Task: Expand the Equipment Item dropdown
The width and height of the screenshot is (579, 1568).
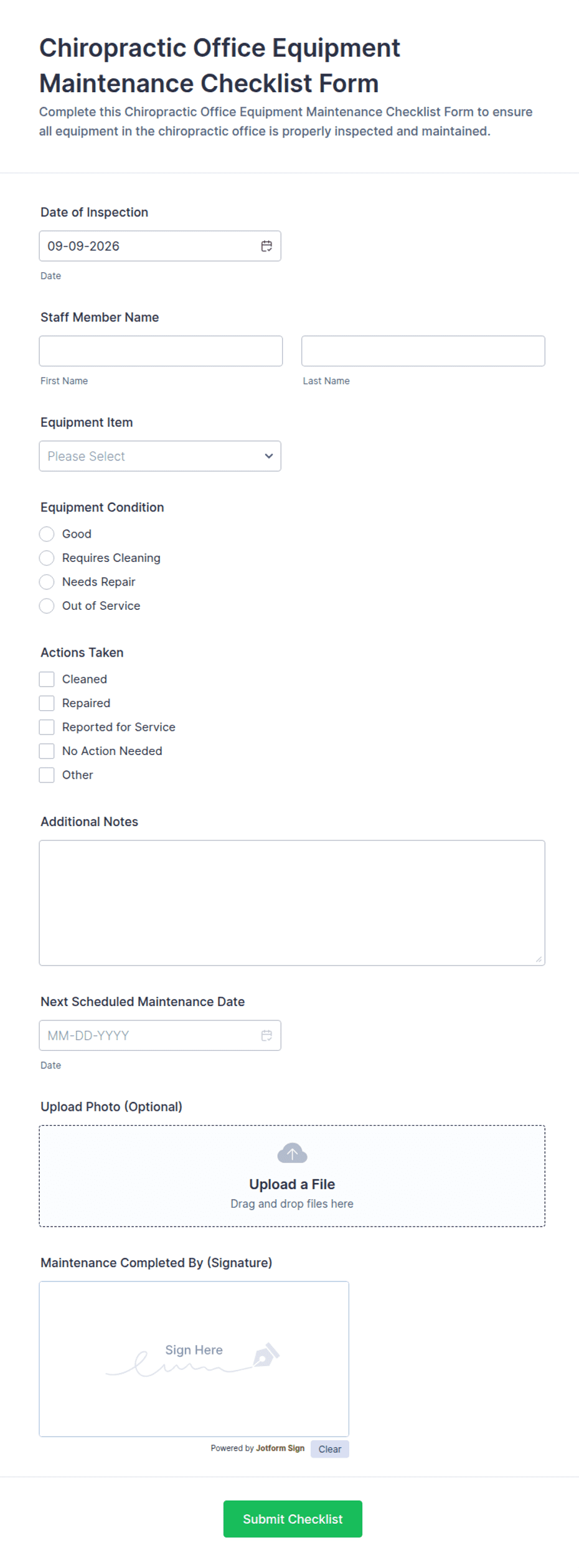Action: point(160,456)
